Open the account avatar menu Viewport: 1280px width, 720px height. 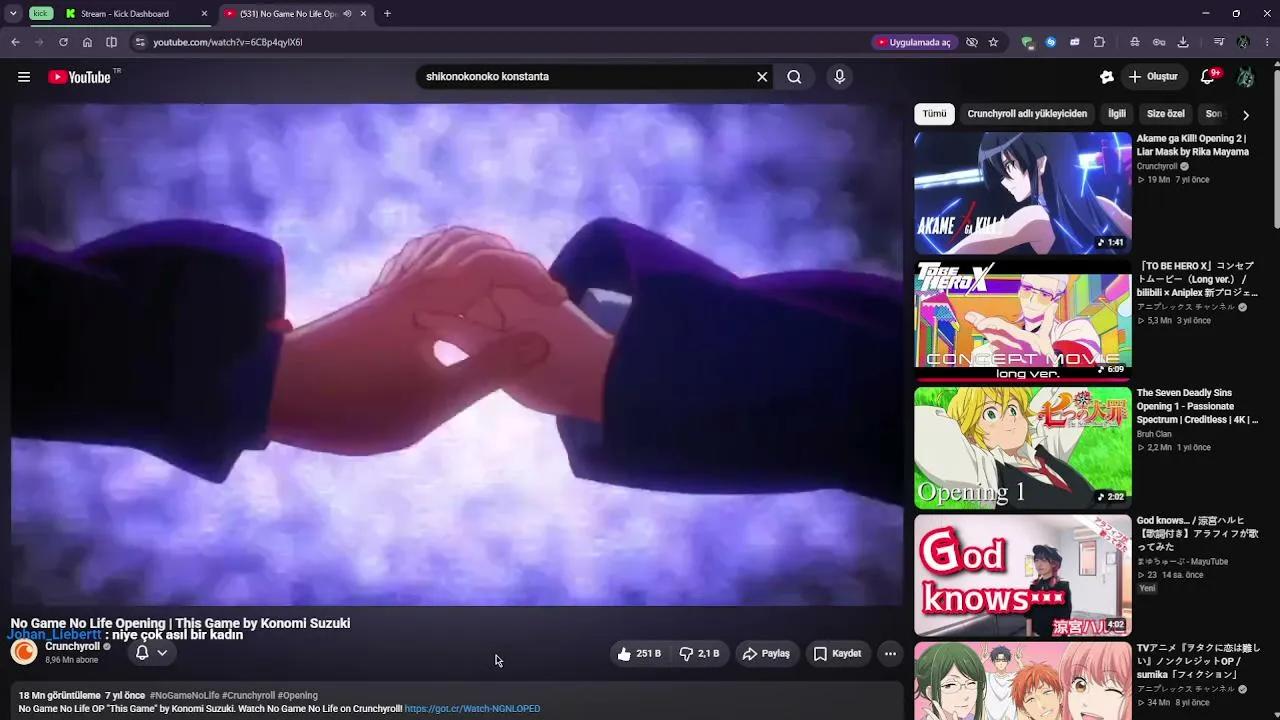[1245, 77]
